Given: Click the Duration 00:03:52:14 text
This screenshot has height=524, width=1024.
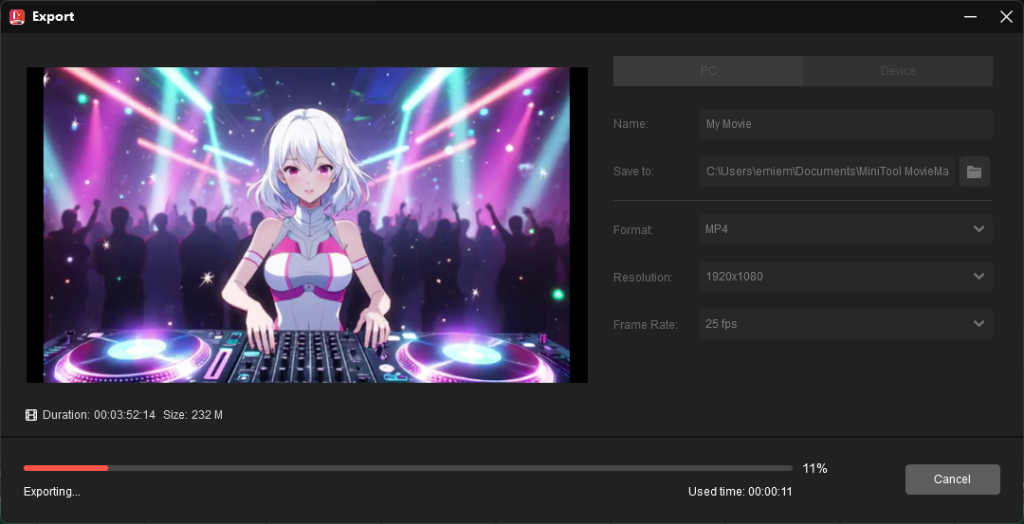Looking at the screenshot, I should [x=99, y=414].
